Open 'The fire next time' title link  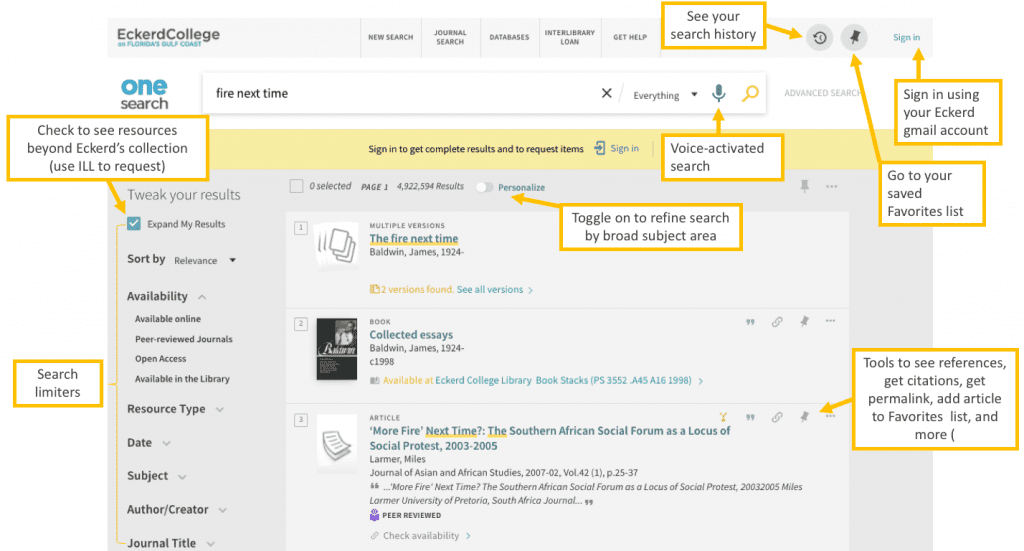click(x=413, y=238)
